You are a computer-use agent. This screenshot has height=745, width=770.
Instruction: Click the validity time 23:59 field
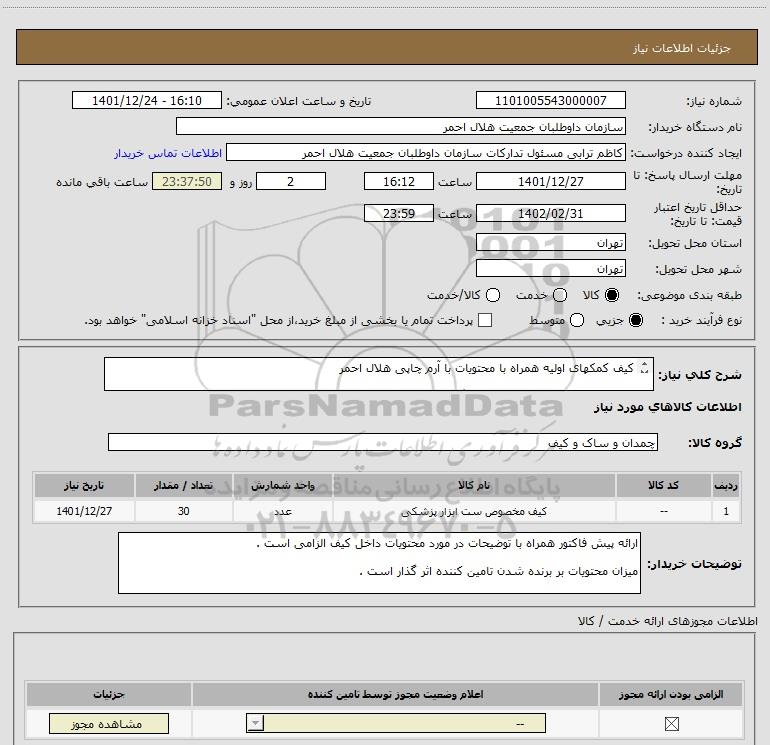(399, 213)
